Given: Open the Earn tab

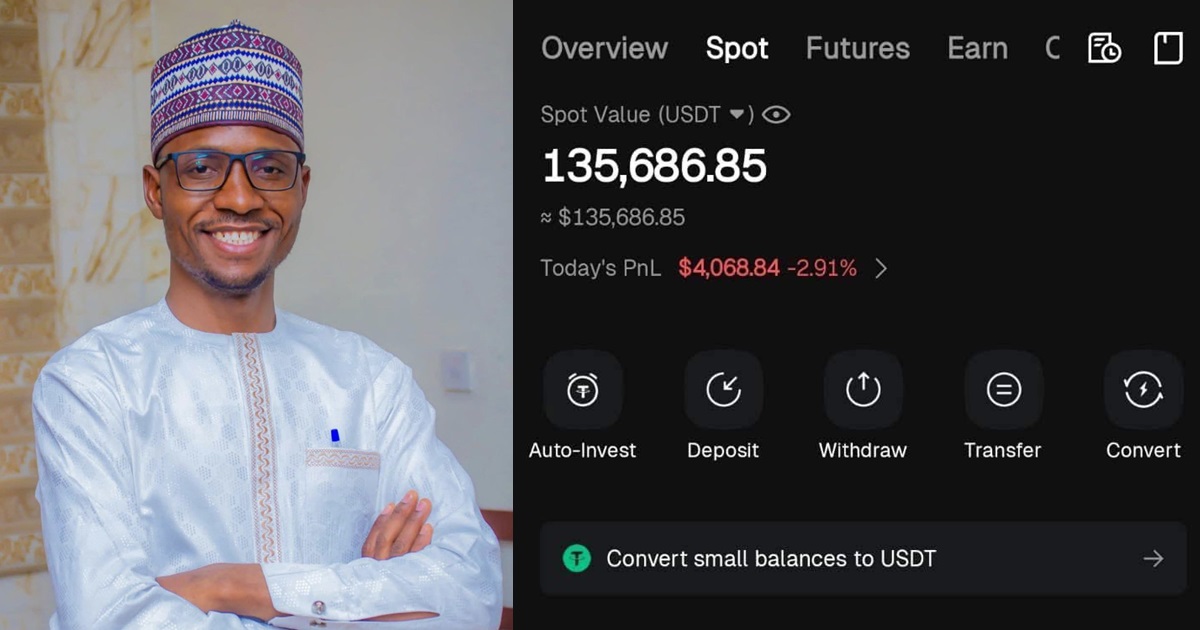Looking at the screenshot, I should coord(977,48).
